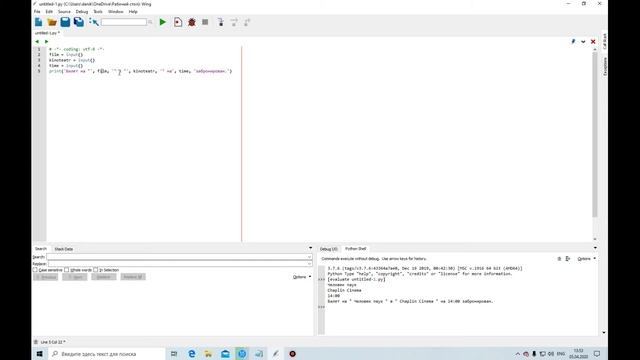Image resolution: width=640 pixels, height=360 pixels.
Task: Open the File menu
Action: (x=37, y=12)
